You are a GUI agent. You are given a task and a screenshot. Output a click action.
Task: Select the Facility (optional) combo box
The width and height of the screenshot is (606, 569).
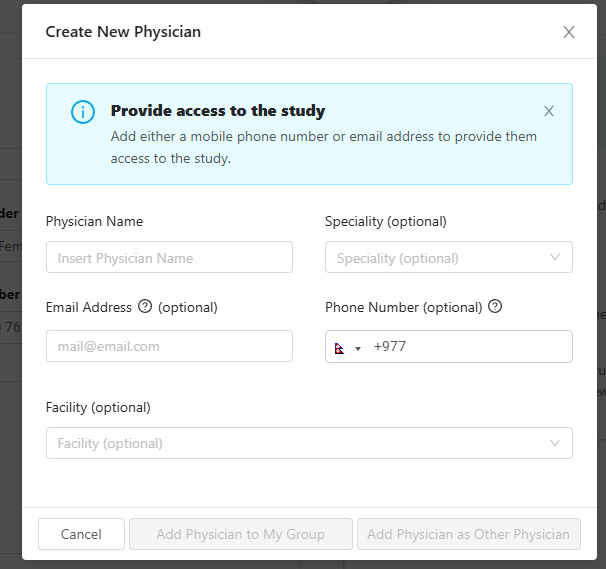[x=309, y=443]
